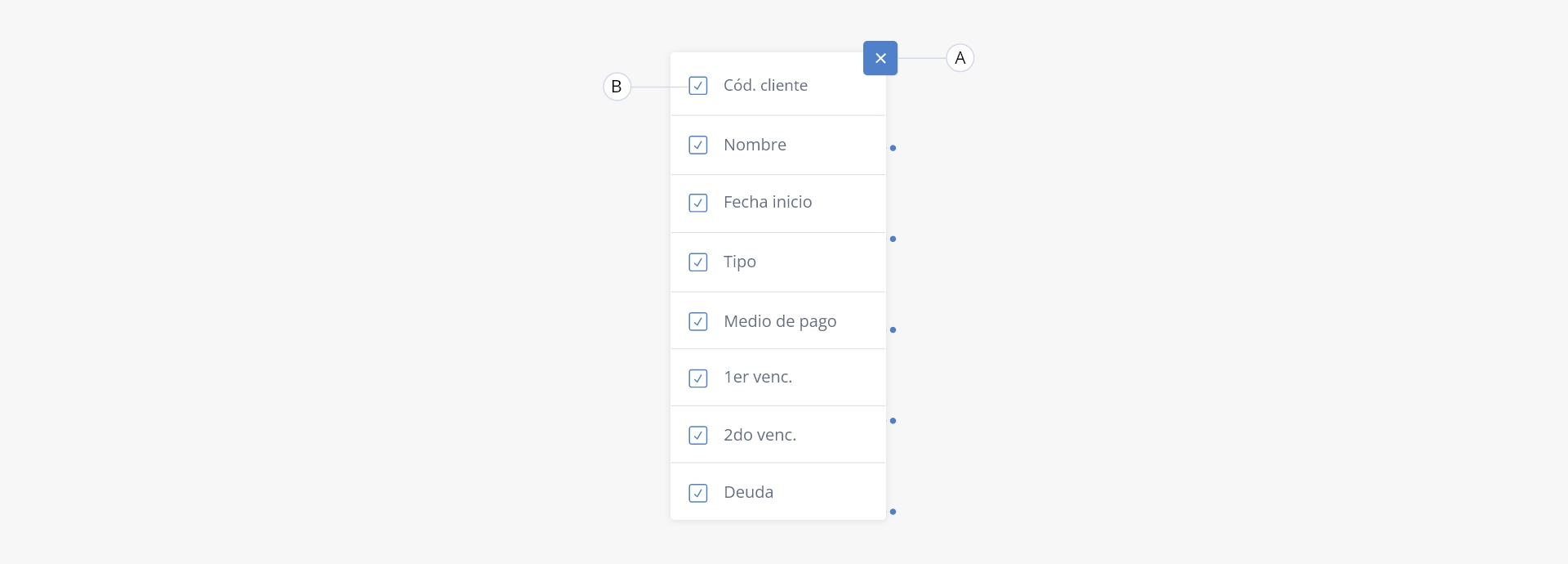1568x564 pixels.
Task: Close the column selector with the blue X
Action: pyautogui.click(x=880, y=58)
